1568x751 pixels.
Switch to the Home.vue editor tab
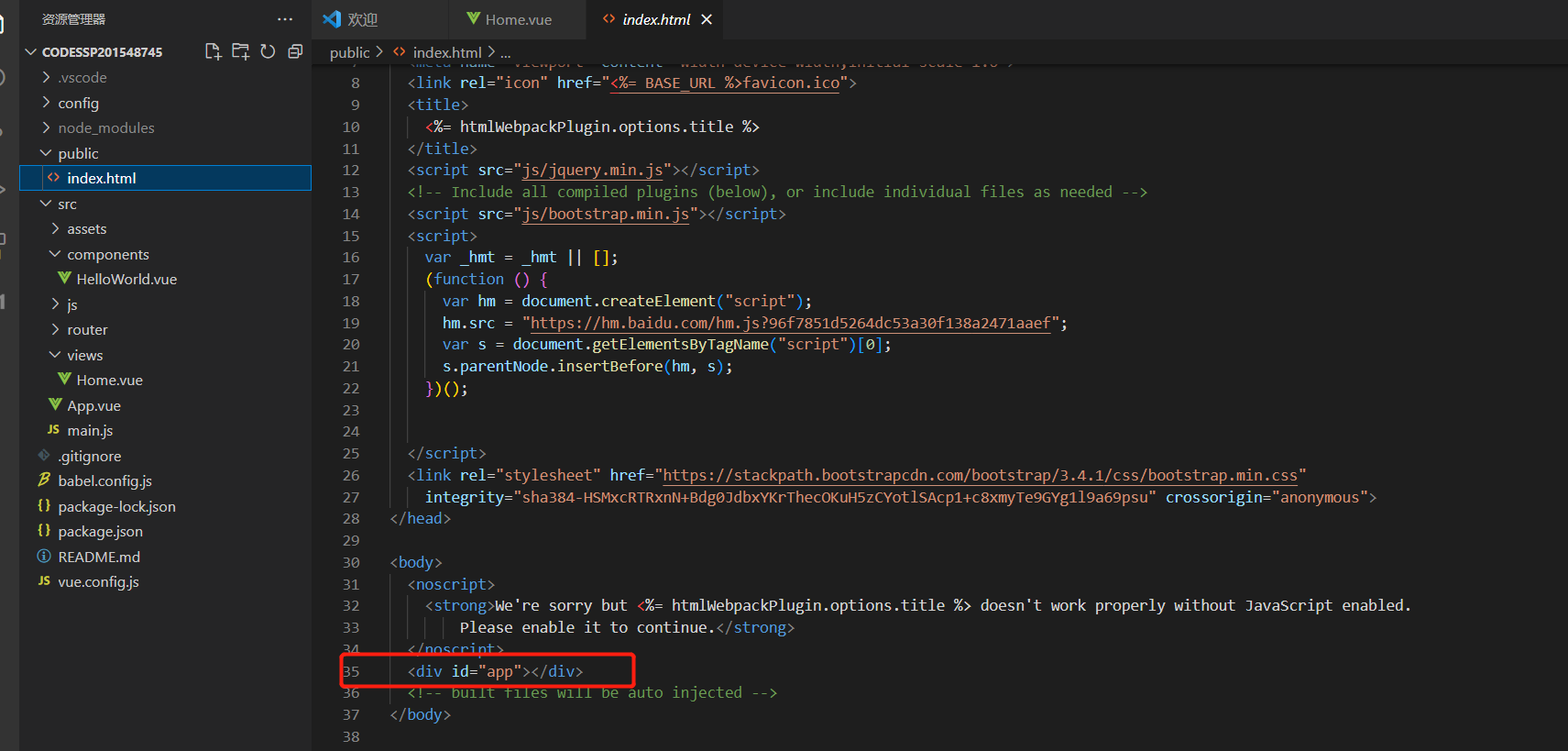point(517,19)
